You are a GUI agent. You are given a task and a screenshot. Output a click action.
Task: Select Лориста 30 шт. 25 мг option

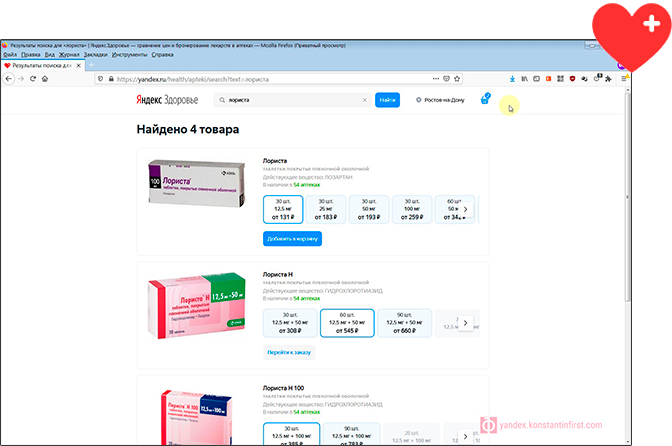pyautogui.click(x=326, y=209)
